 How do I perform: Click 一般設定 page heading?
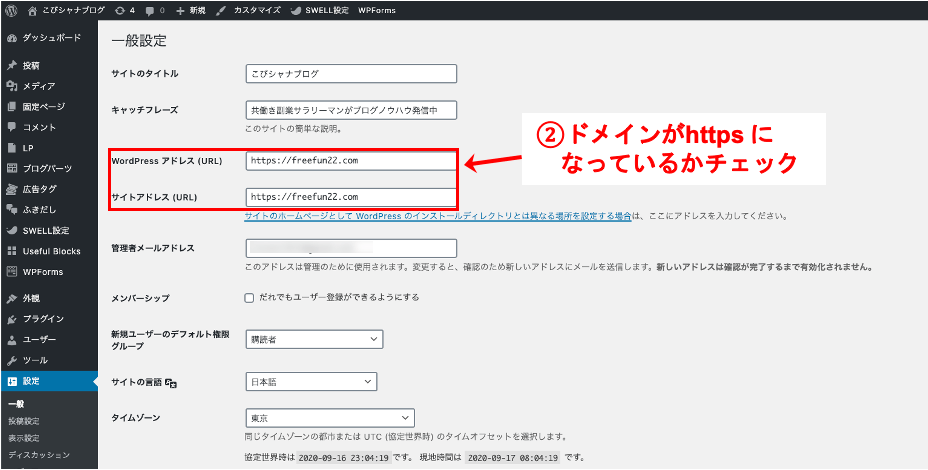tap(139, 41)
